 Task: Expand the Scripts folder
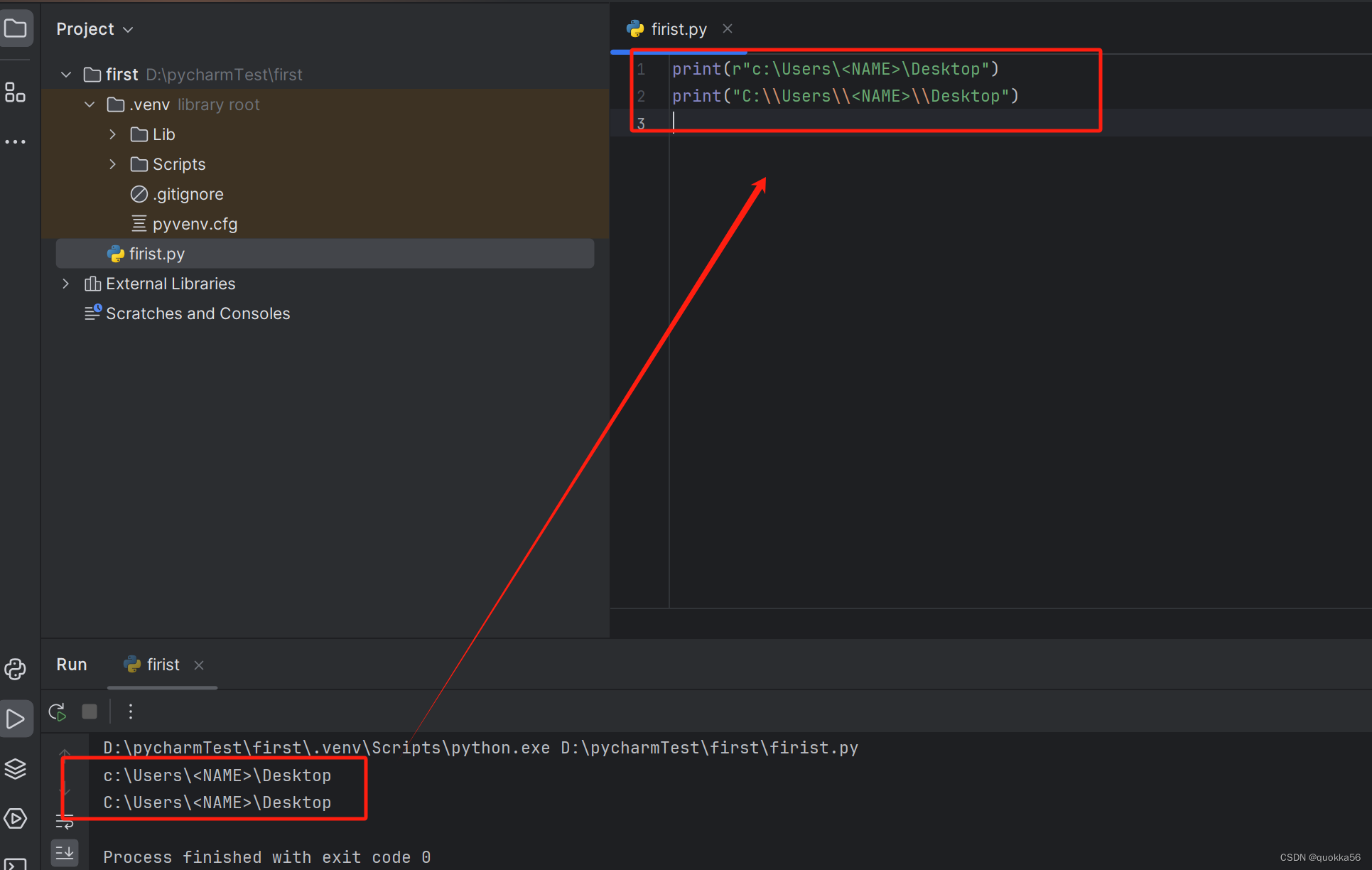click(112, 163)
